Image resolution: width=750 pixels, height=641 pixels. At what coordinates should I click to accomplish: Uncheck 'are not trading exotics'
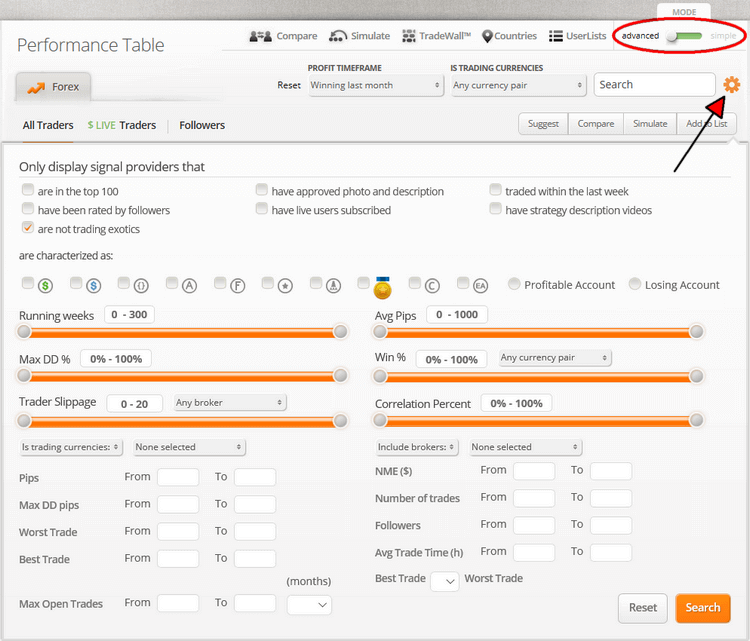click(x=28, y=227)
